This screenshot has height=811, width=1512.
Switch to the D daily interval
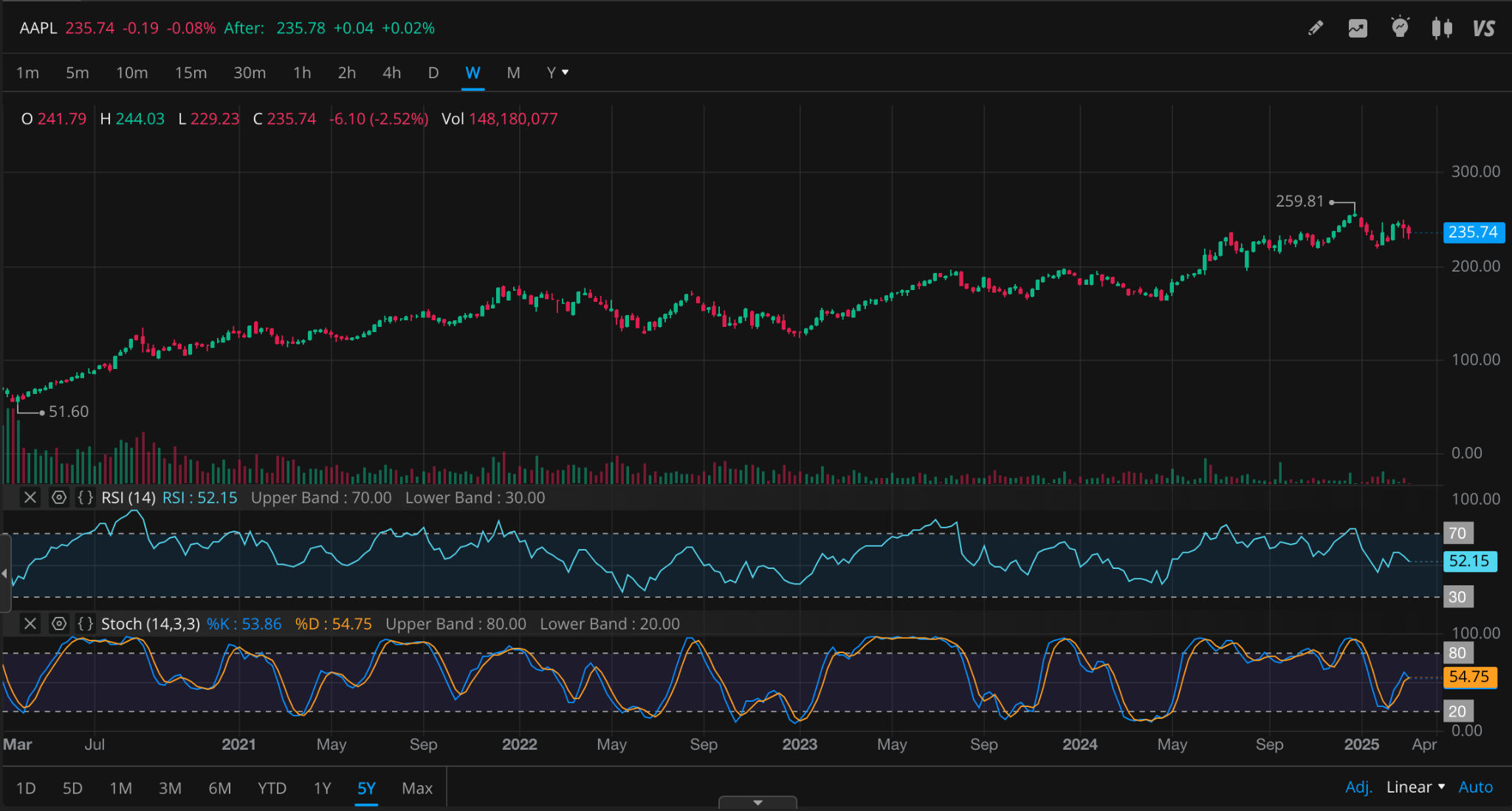pyautogui.click(x=433, y=73)
